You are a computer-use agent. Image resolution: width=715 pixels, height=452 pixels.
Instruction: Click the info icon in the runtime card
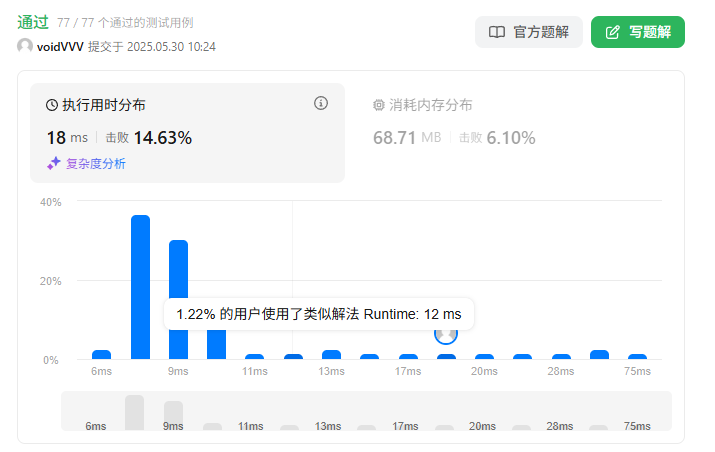(321, 103)
